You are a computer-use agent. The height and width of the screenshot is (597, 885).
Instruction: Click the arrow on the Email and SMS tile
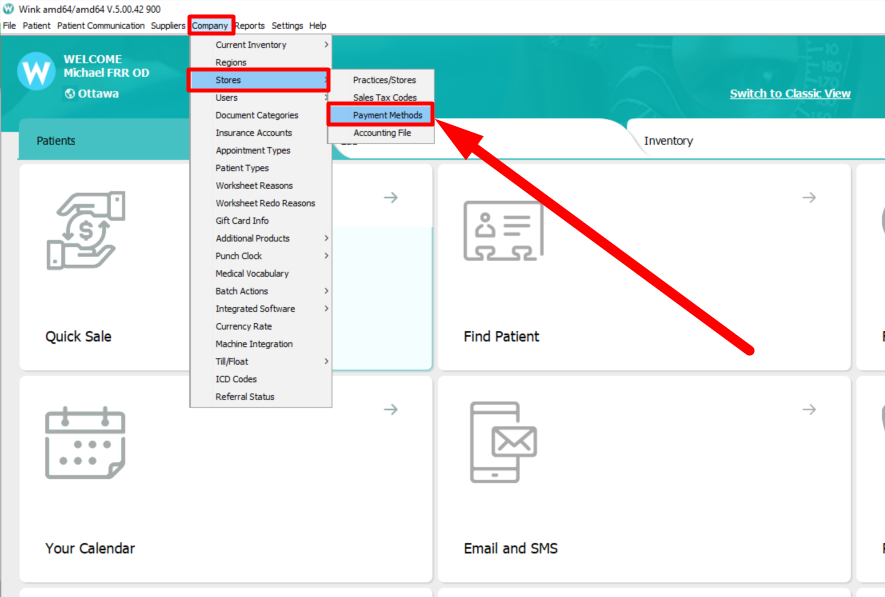[808, 409]
